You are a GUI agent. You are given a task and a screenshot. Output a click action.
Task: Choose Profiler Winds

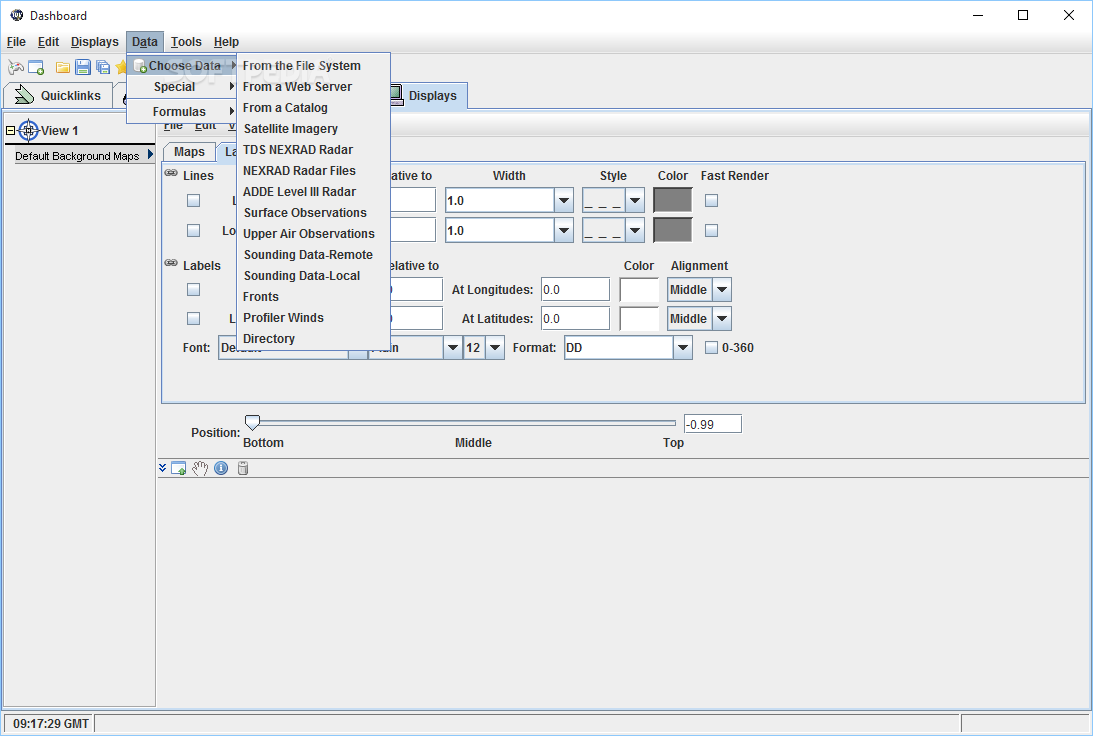pos(313,317)
